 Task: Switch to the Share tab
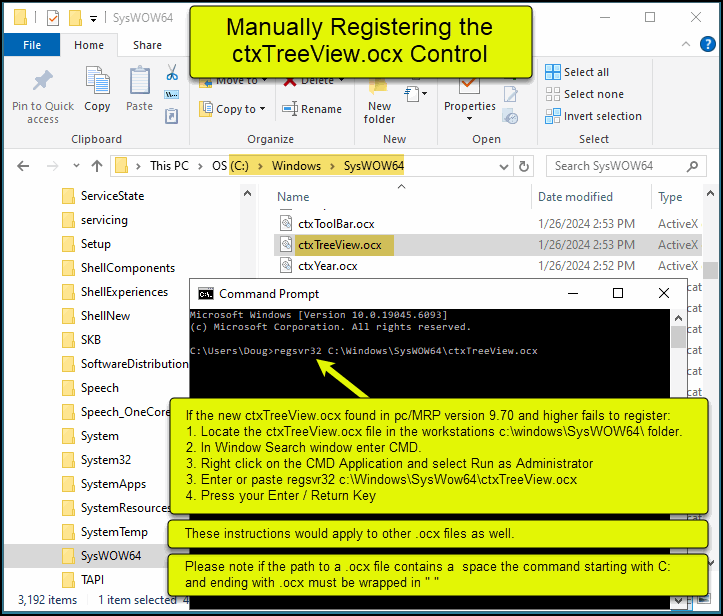click(147, 45)
